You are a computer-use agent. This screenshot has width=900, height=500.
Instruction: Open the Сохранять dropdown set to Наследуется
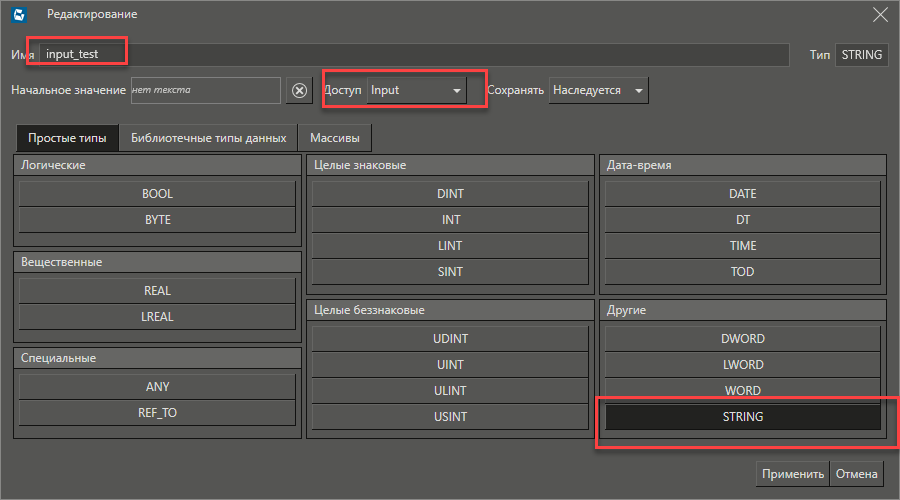pyautogui.click(x=598, y=91)
